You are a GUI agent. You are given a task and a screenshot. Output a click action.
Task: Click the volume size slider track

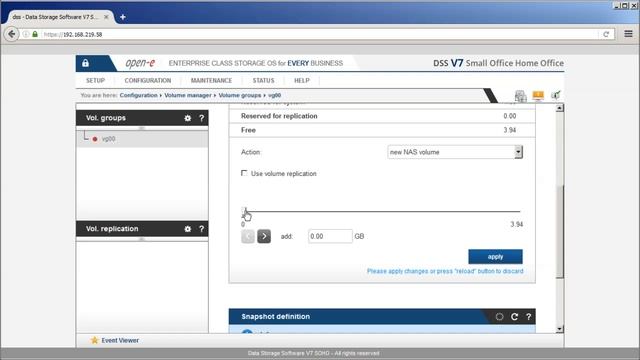tap(382, 211)
